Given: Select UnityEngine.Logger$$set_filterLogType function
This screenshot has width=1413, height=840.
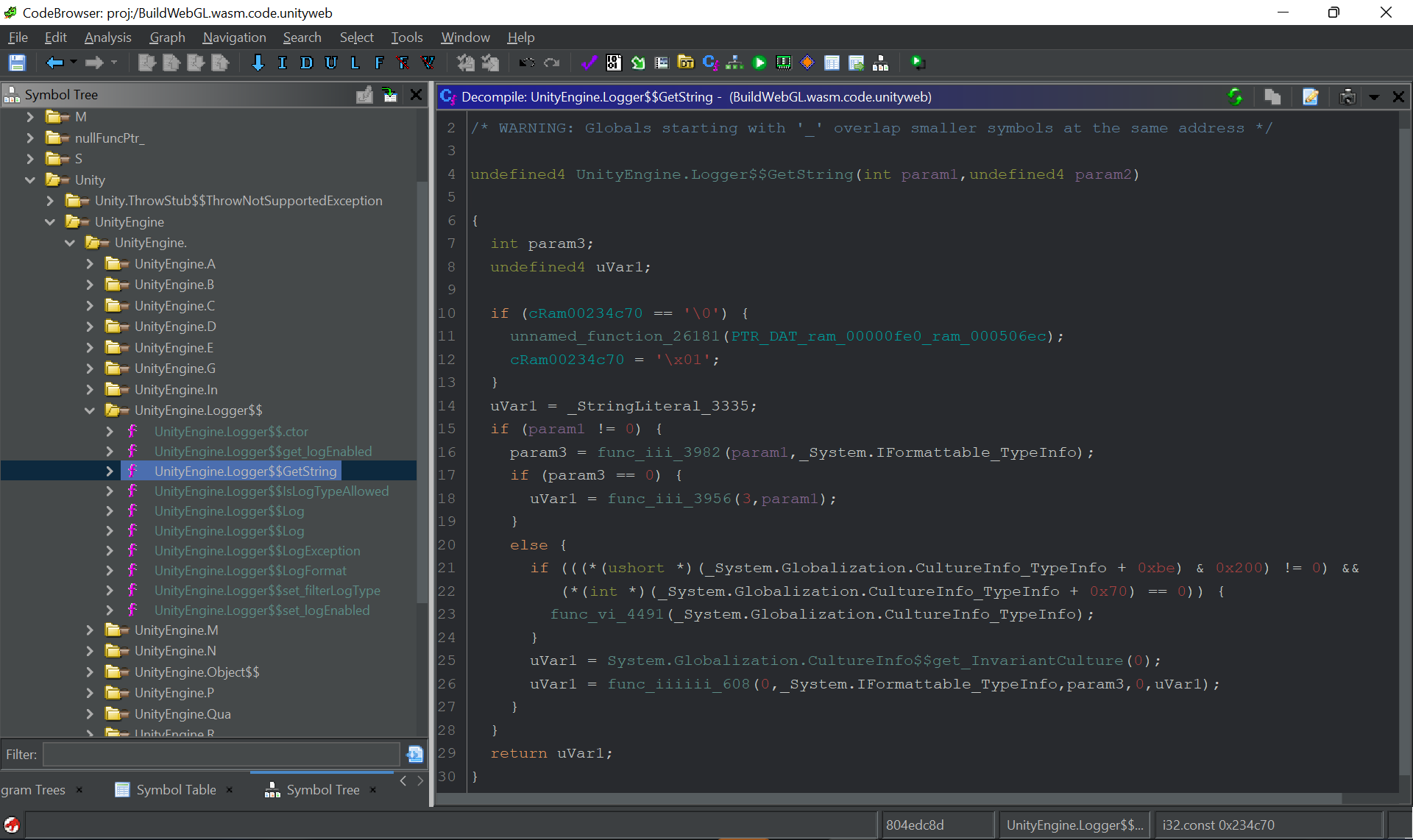Looking at the screenshot, I should tap(267, 591).
